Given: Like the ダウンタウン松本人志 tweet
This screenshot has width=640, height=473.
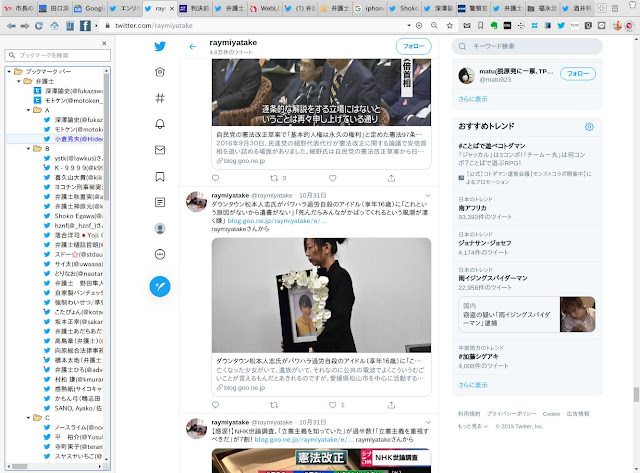Looking at the screenshot, I should pos(333,405).
